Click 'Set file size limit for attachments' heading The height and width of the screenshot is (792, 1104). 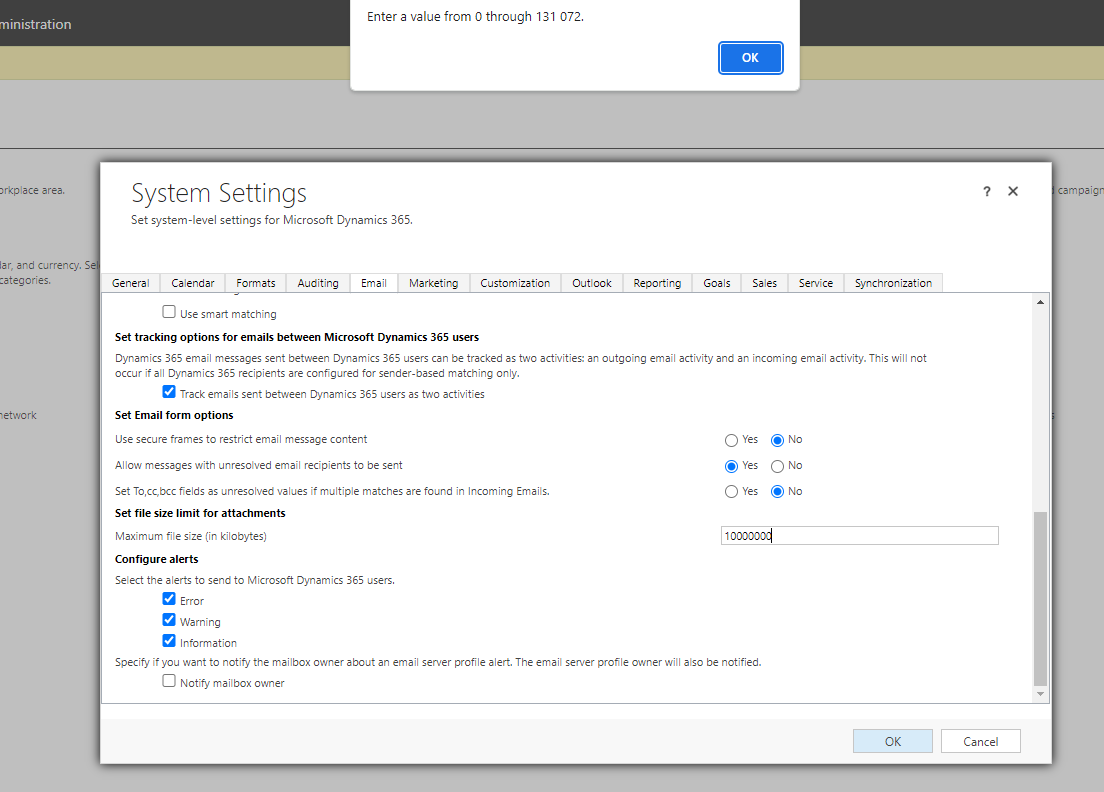coord(200,513)
